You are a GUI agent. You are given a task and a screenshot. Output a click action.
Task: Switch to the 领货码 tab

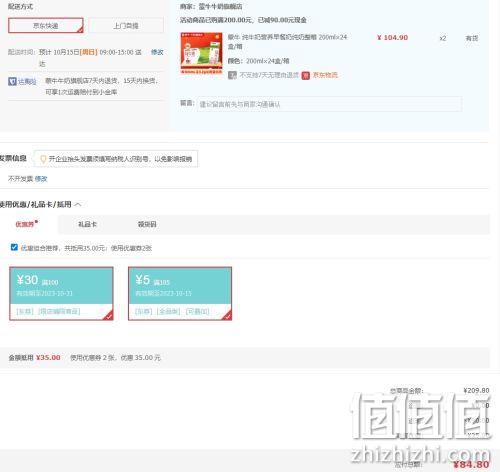tap(147, 224)
